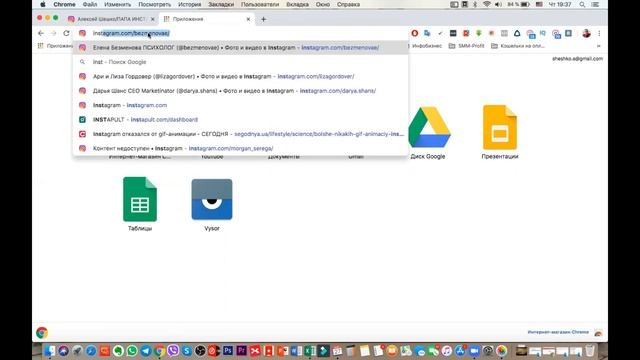The width and height of the screenshot is (640, 360).
Task: Open the Таблицы (Sheets) app icon
Action: pos(140,199)
